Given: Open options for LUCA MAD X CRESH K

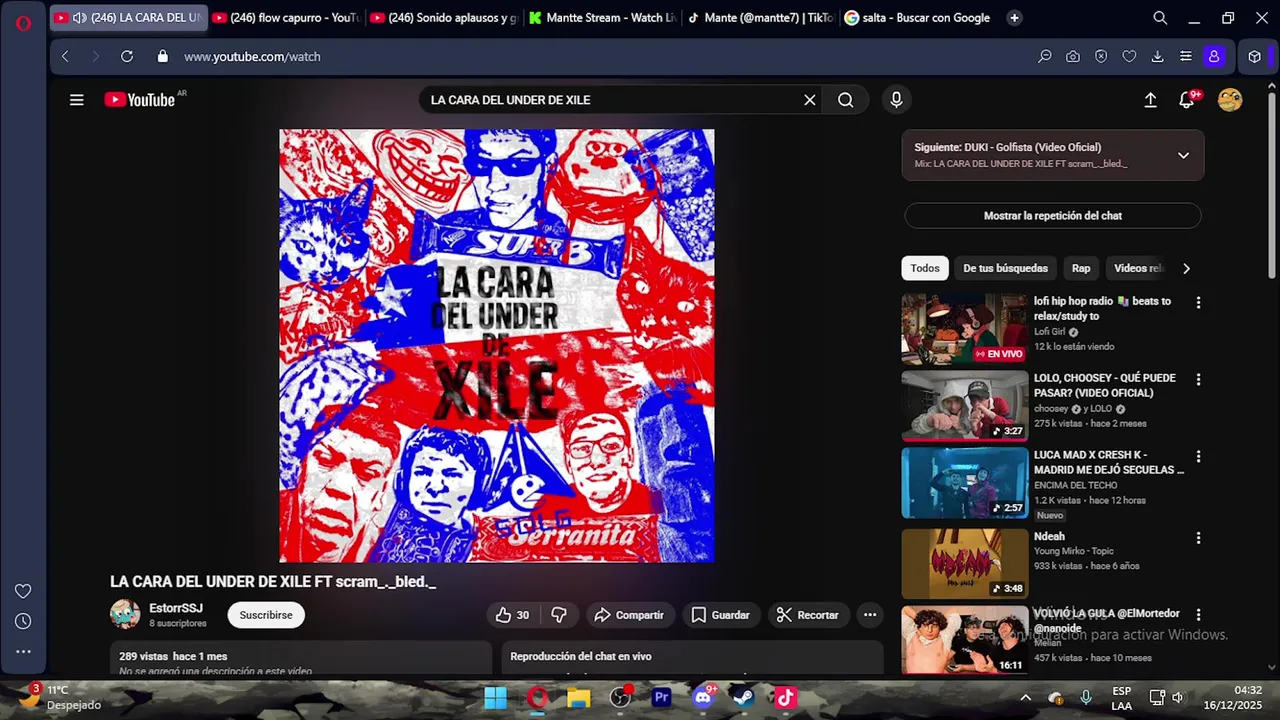Looking at the screenshot, I should pyautogui.click(x=1198, y=456).
